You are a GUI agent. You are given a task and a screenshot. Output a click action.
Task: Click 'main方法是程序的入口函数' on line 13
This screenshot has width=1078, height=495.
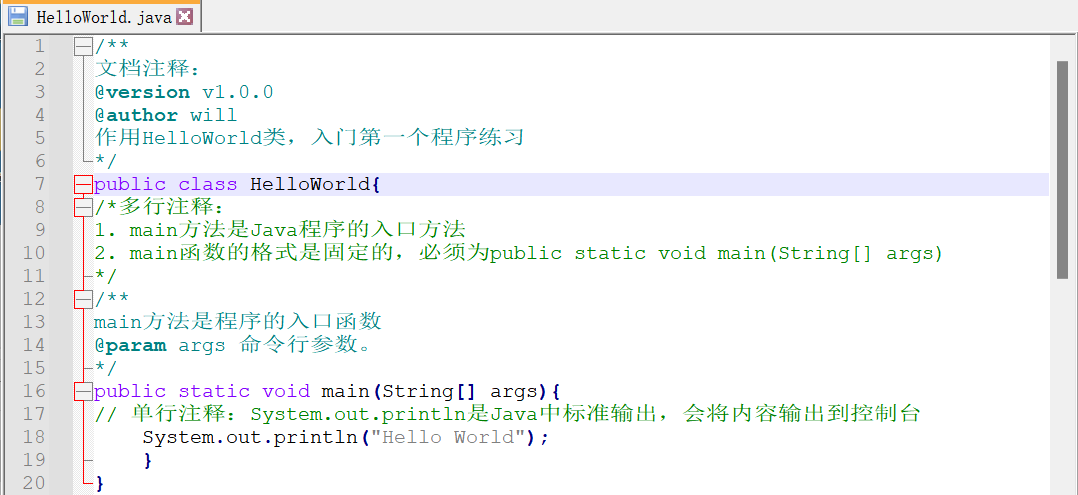pos(238,322)
